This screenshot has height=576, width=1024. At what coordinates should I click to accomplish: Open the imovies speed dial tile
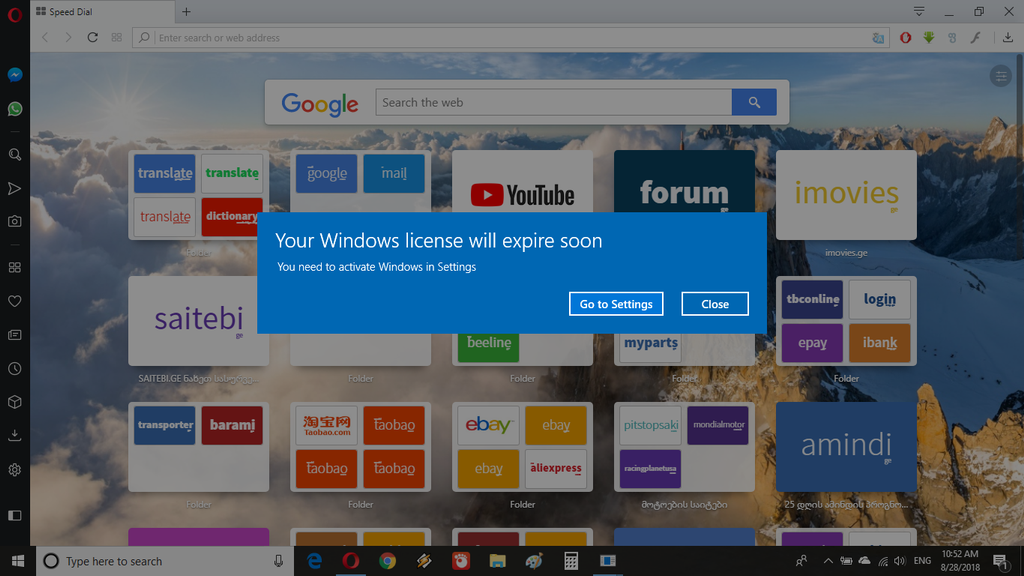click(846, 195)
